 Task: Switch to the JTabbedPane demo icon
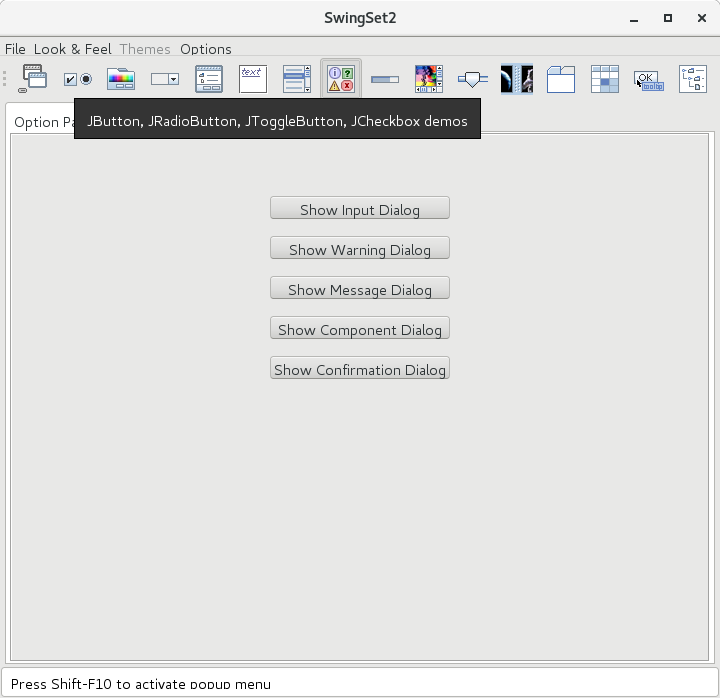(x=561, y=79)
